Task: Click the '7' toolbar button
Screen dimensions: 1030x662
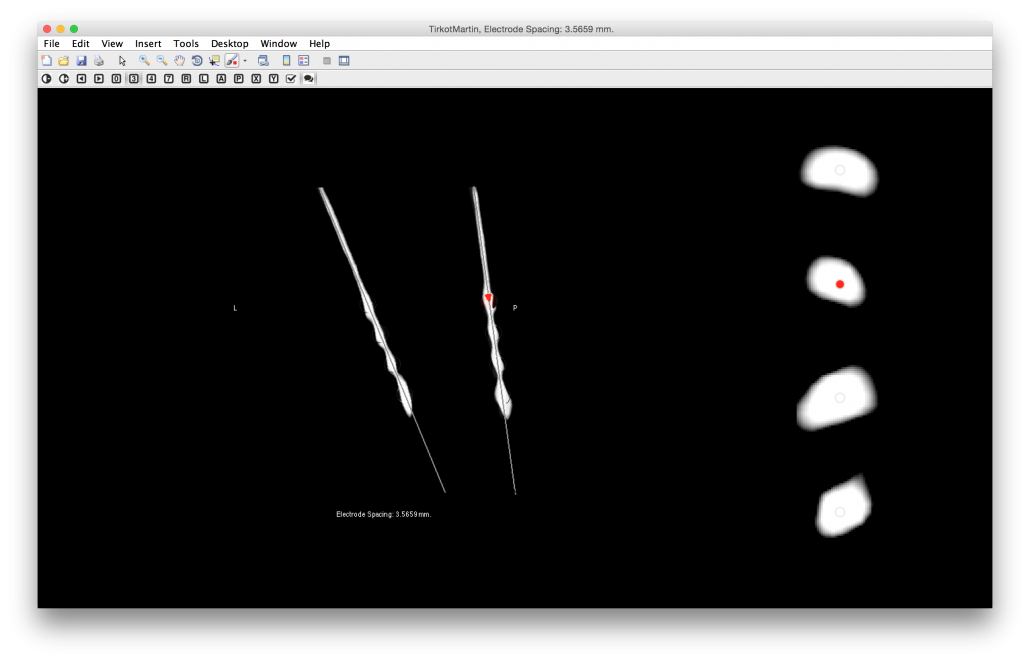Action: coord(169,79)
